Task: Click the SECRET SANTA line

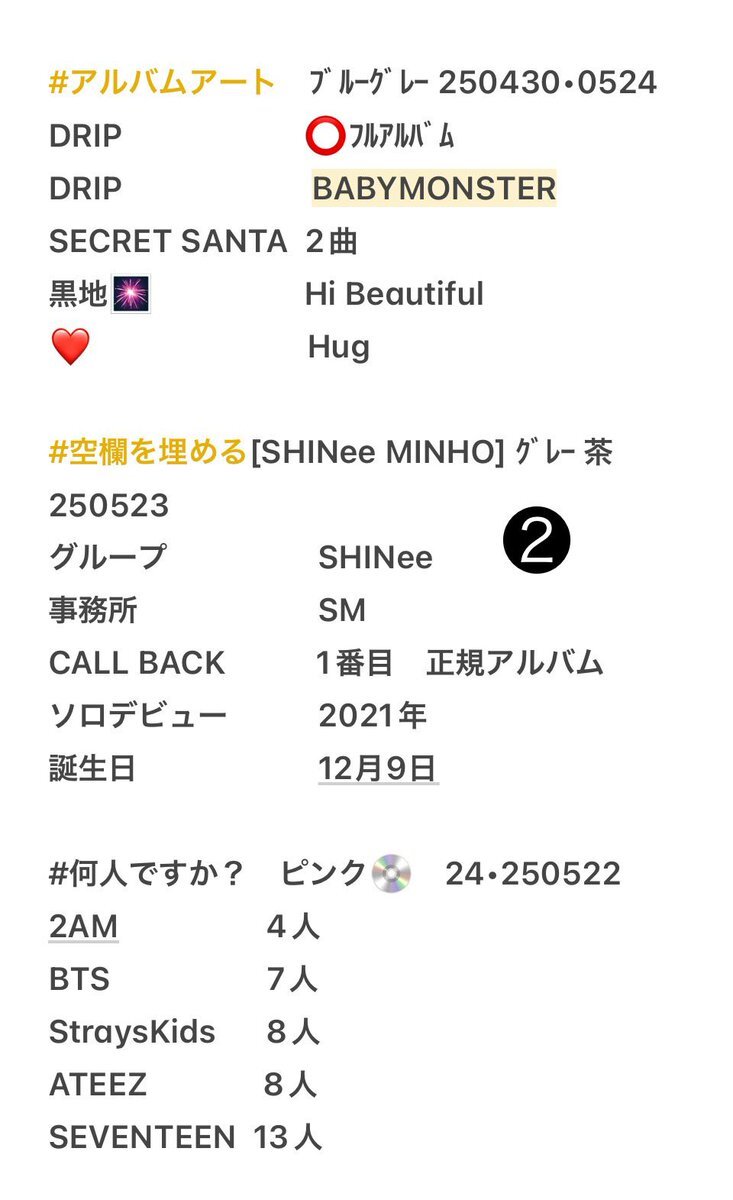Action: [203, 241]
